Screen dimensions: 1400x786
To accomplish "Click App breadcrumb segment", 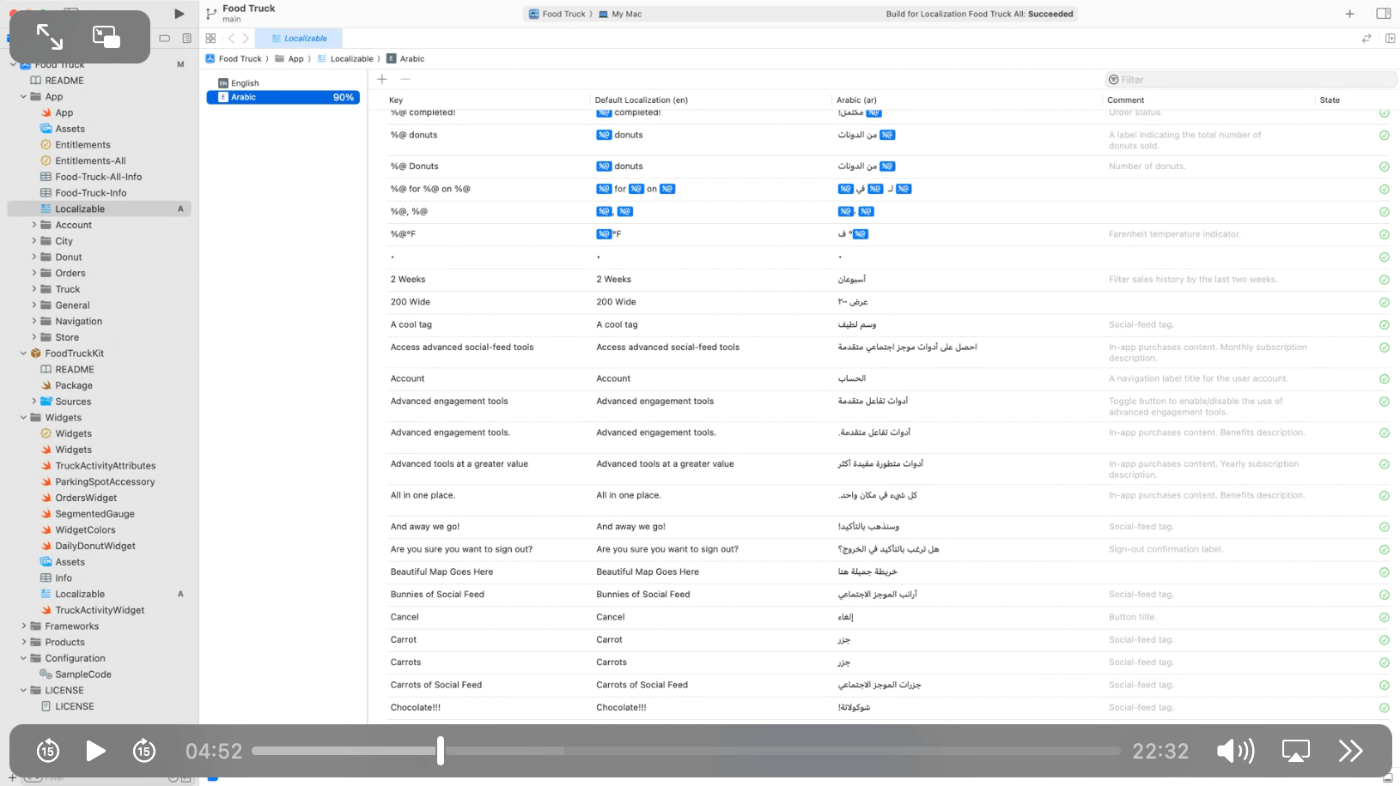I will [x=289, y=59].
